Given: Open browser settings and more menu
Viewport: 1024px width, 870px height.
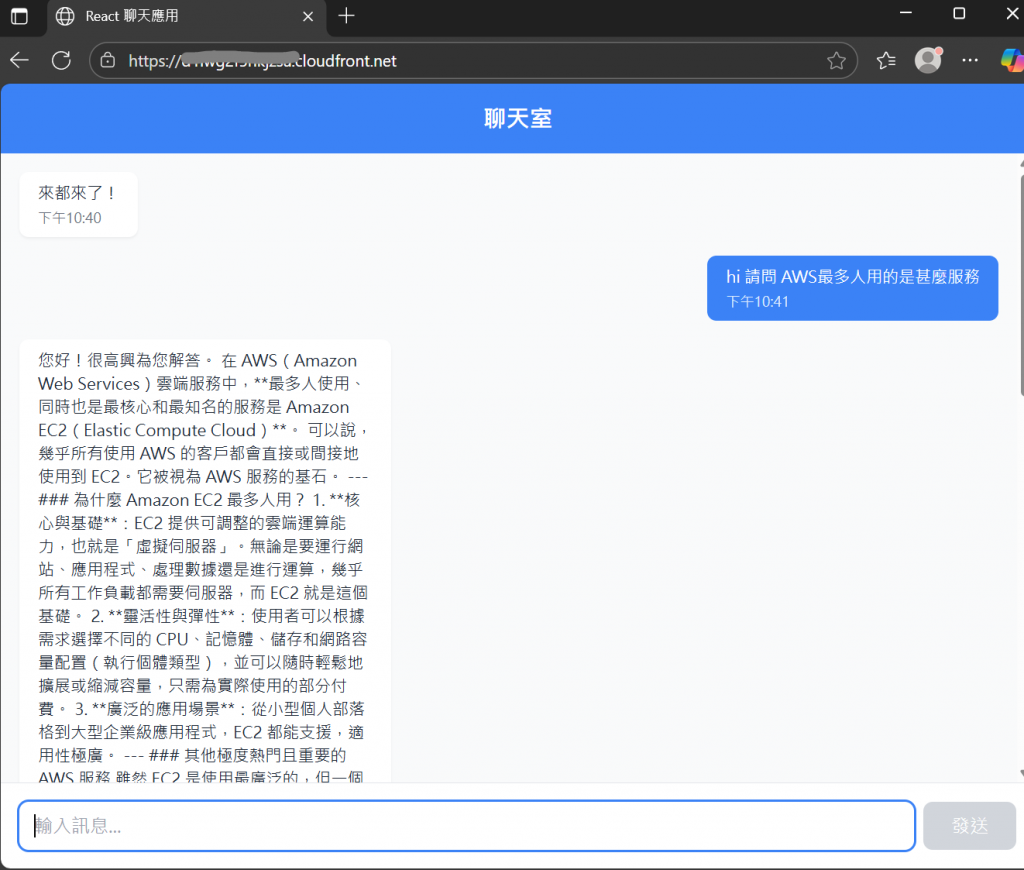Looking at the screenshot, I should [x=970, y=60].
